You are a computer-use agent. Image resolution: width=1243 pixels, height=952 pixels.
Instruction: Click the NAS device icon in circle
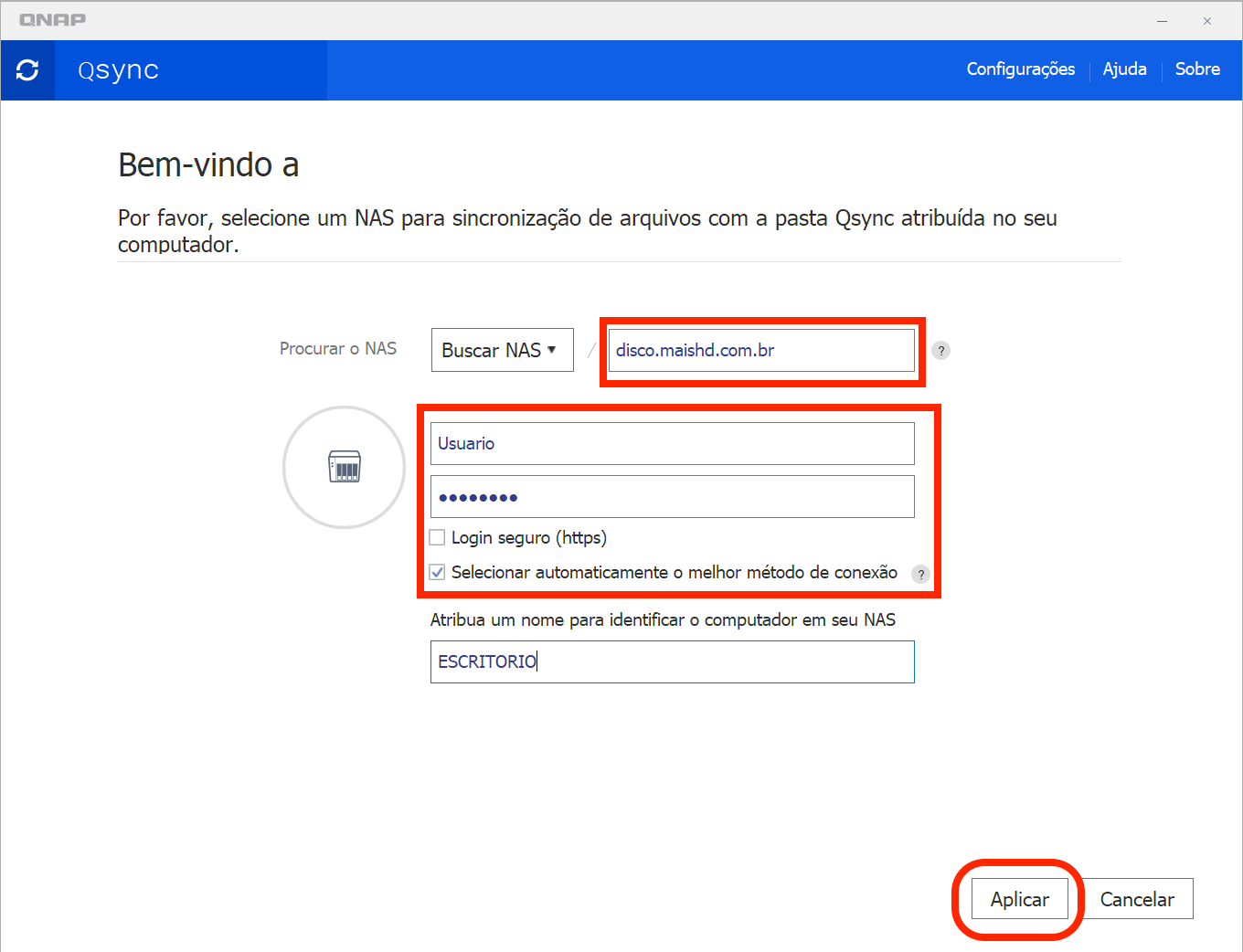[x=345, y=467]
